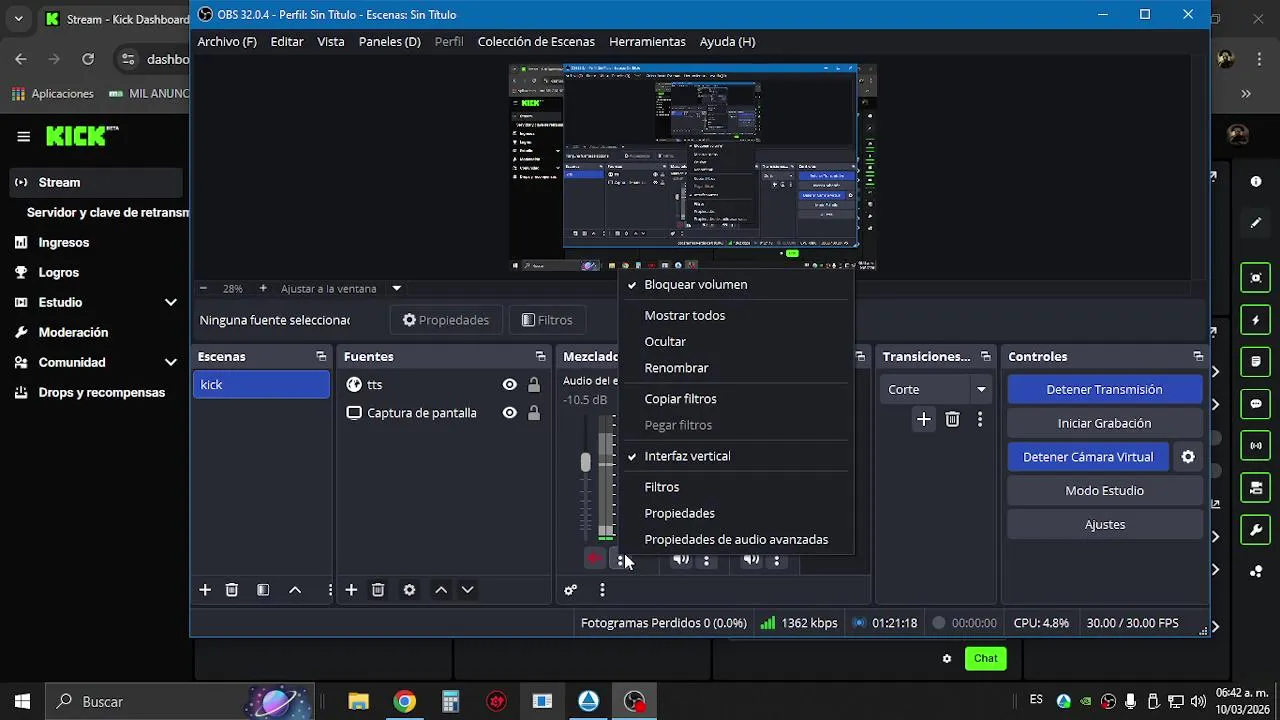Select the kick scene

click(261, 385)
